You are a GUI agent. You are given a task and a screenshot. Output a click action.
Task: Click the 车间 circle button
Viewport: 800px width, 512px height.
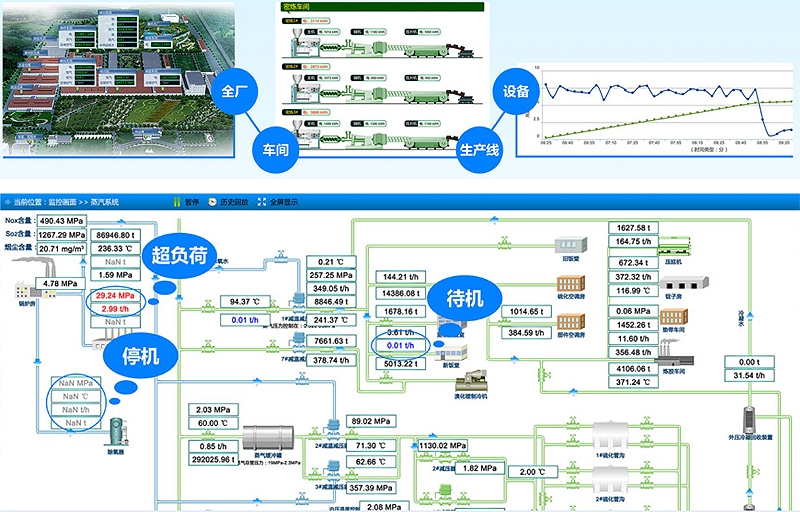pyautogui.click(x=275, y=147)
